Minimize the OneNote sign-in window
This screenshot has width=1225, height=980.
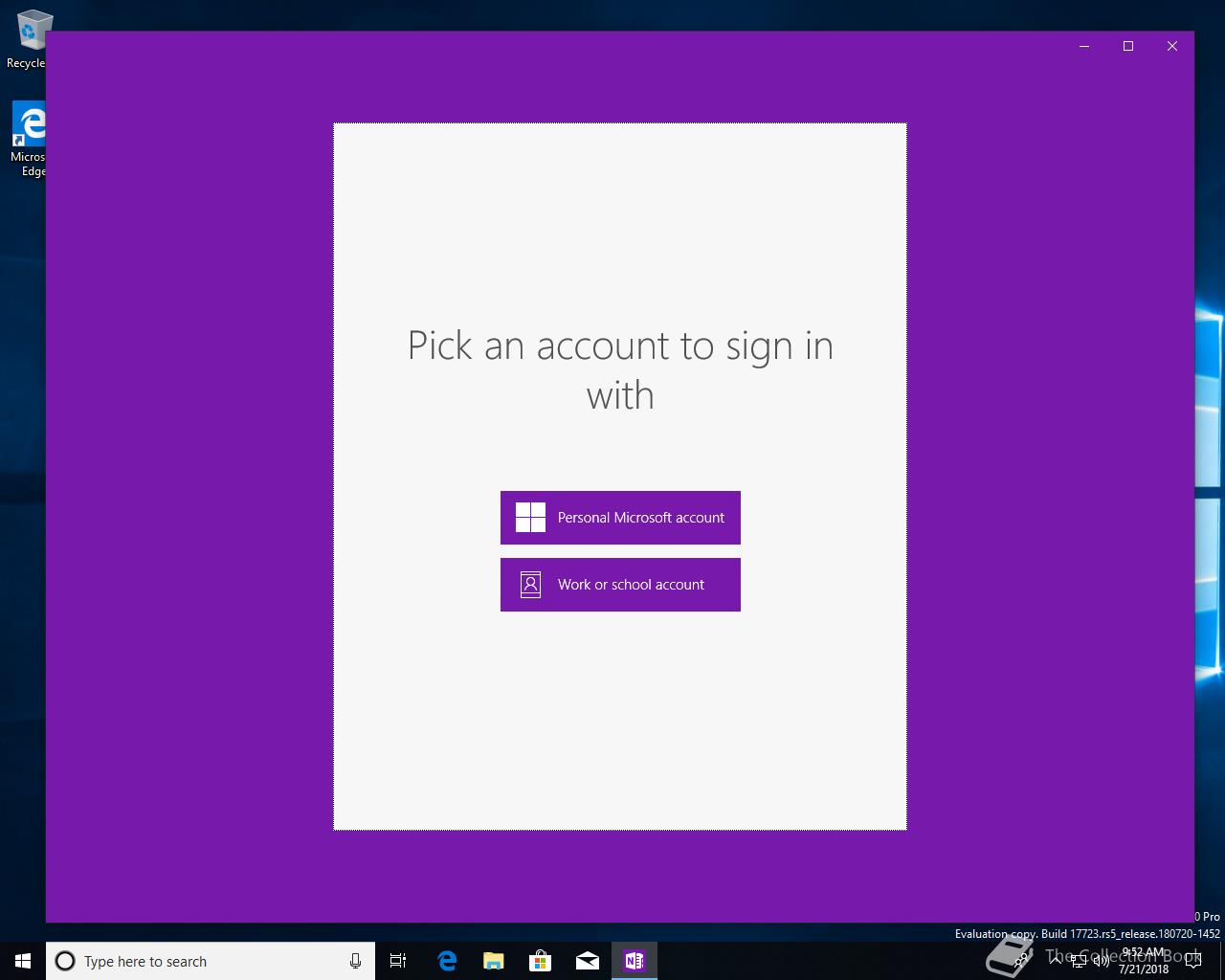click(1084, 46)
